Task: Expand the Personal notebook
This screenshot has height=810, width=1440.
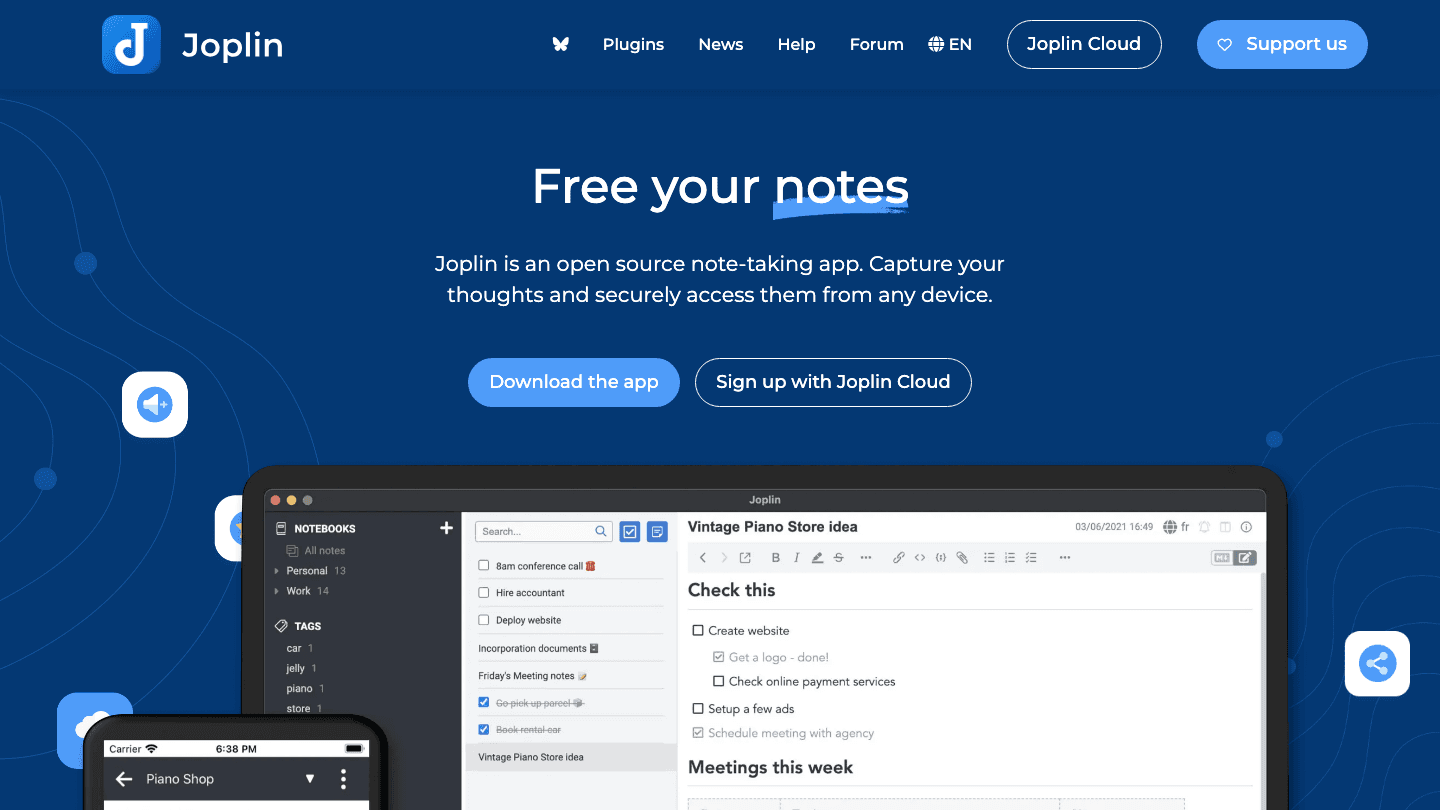Action: tap(277, 571)
